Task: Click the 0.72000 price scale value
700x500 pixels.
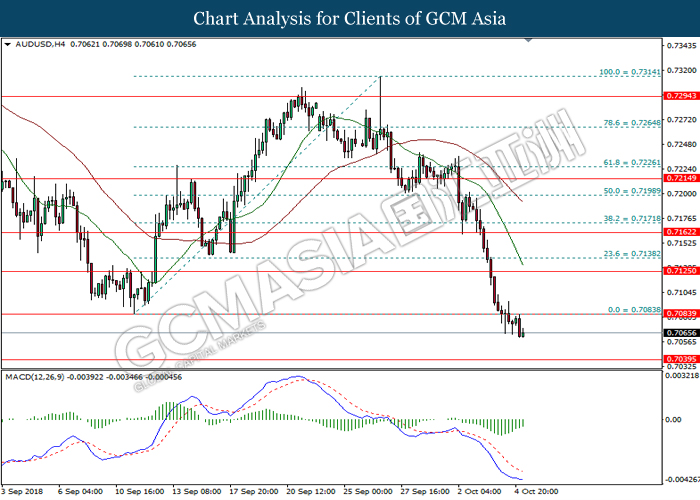Action: [682, 193]
